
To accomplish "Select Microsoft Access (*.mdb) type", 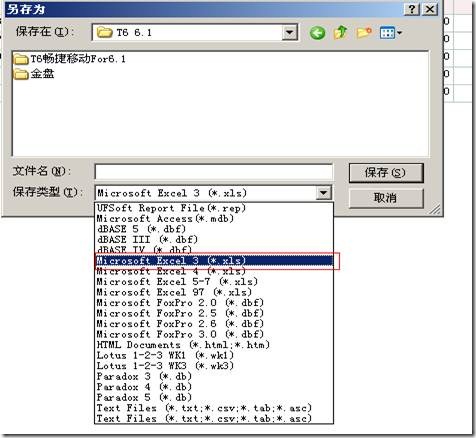I will (214, 219).
